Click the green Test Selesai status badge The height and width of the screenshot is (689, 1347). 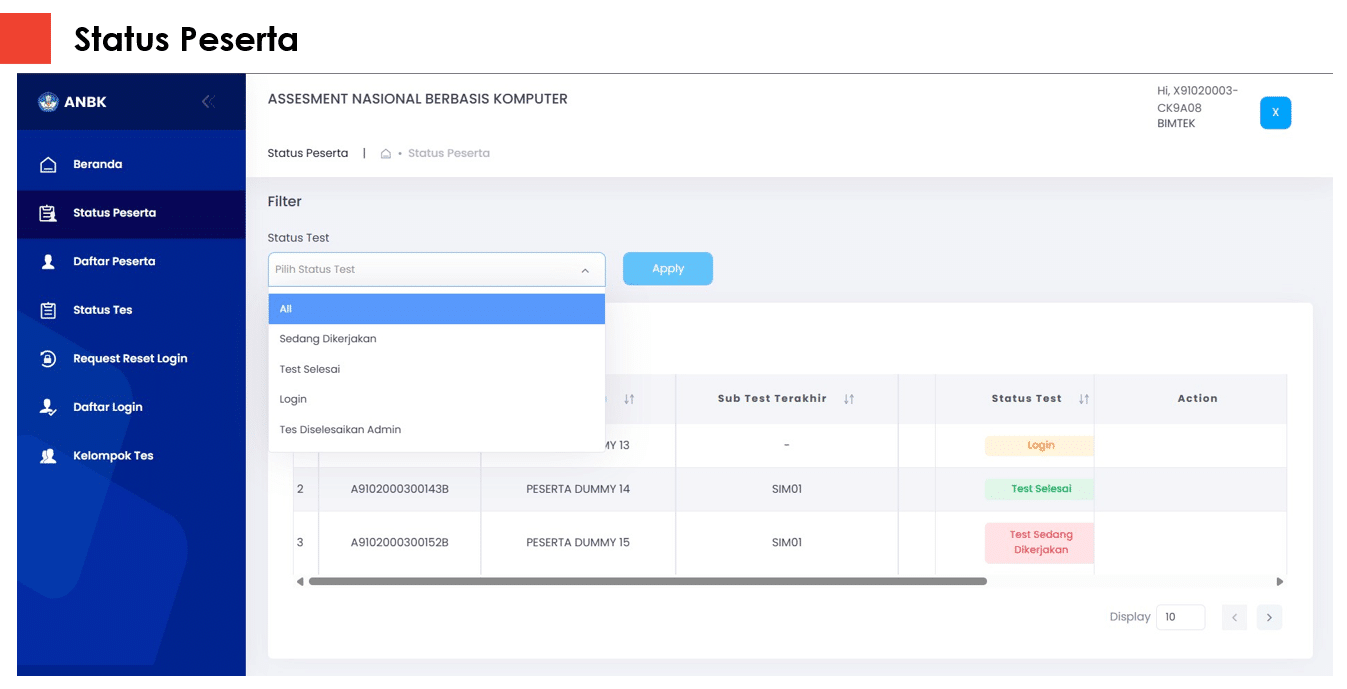click(x=1039, y=489)
